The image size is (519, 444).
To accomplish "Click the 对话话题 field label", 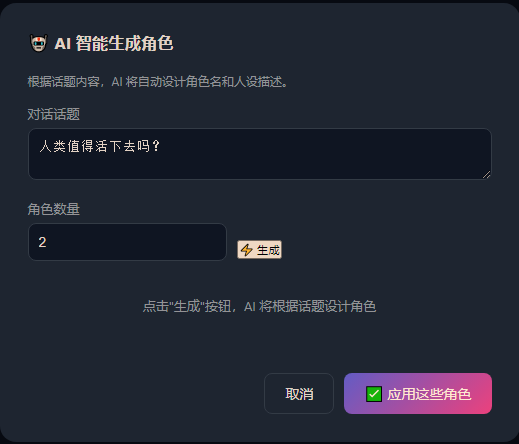I will click(54, 114).
